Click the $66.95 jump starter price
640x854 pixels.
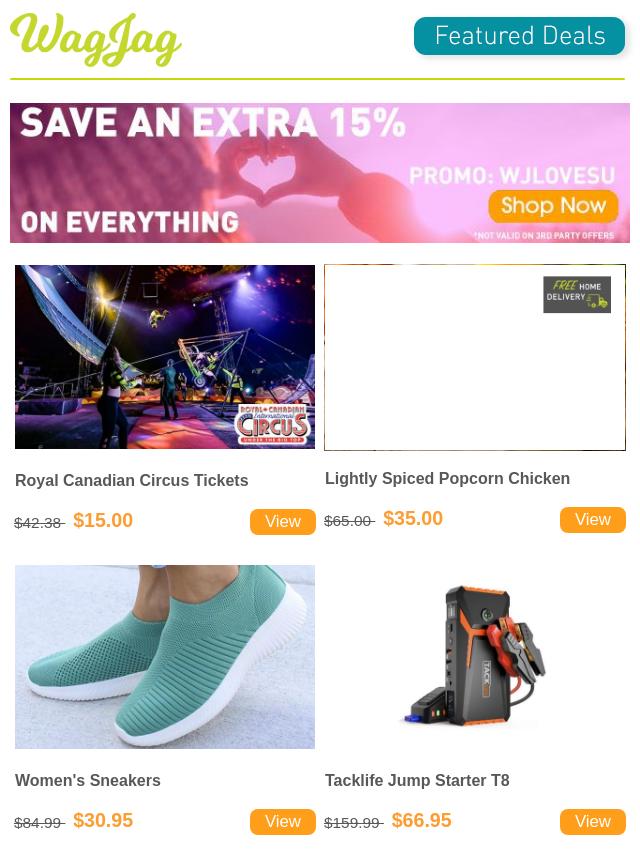[x=422, y=820]
